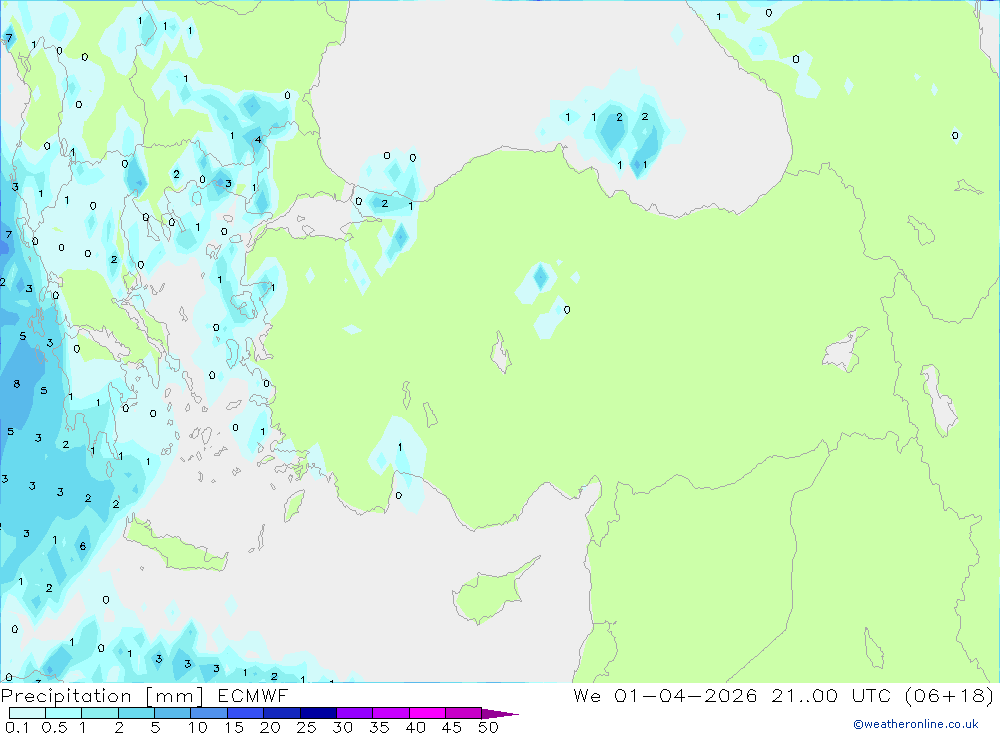Click the legend value '30'
This screenshot has width=1000, height=733.
coord(342,727)
